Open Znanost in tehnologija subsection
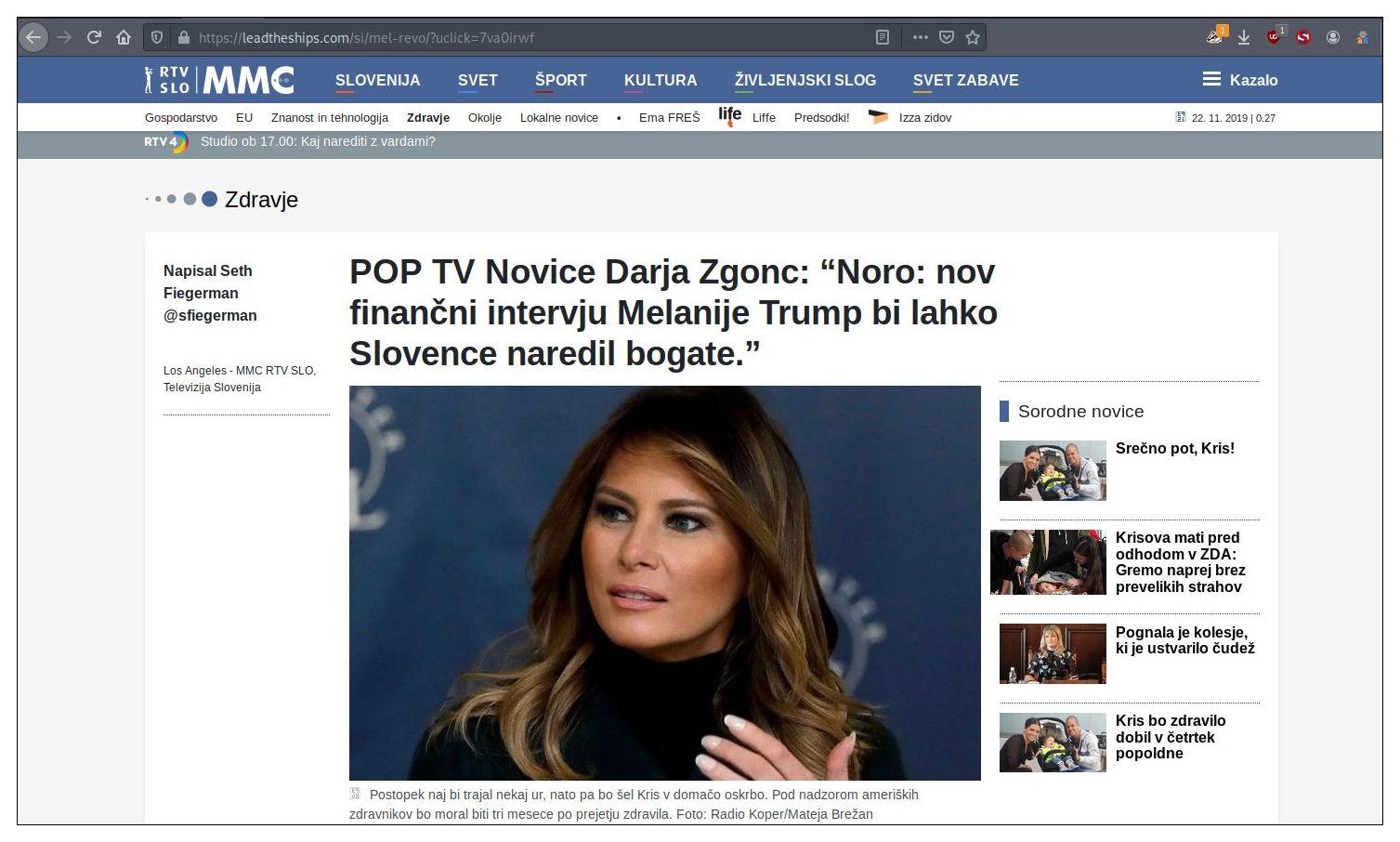1400x842 pixels. coord(330,118)
